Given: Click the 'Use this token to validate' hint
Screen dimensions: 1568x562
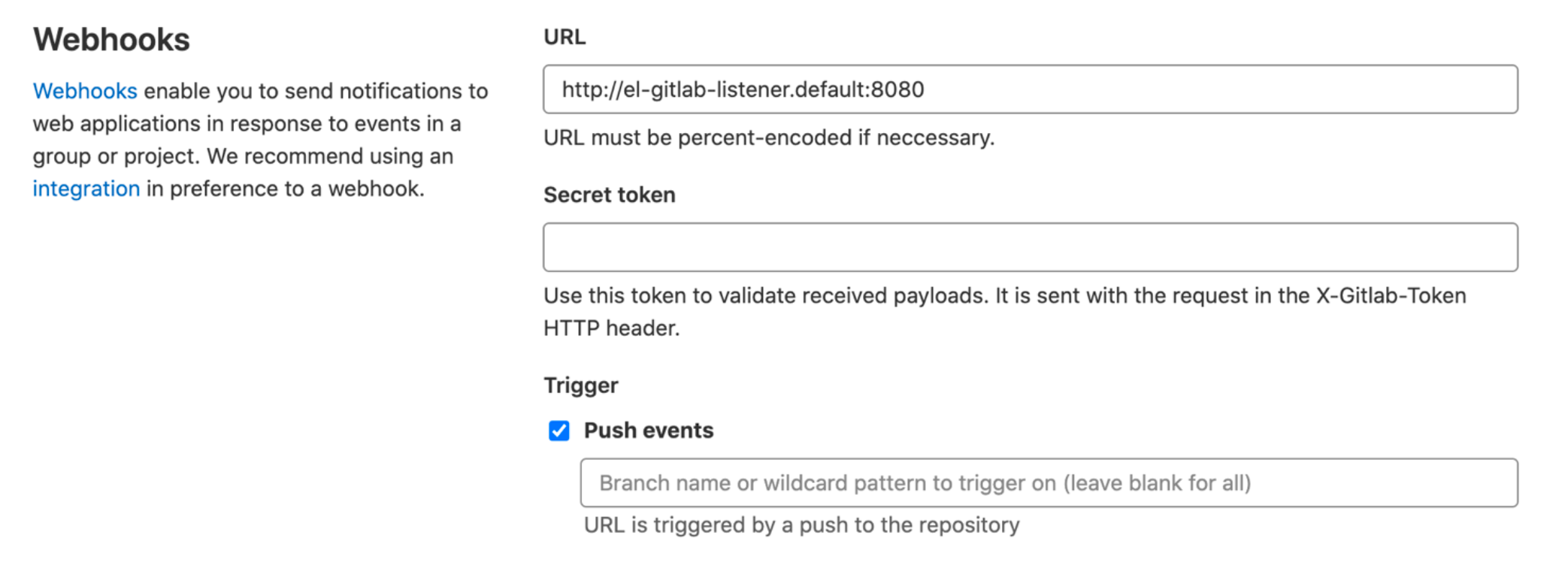Looking at the screenshot, I should (764, 295).
